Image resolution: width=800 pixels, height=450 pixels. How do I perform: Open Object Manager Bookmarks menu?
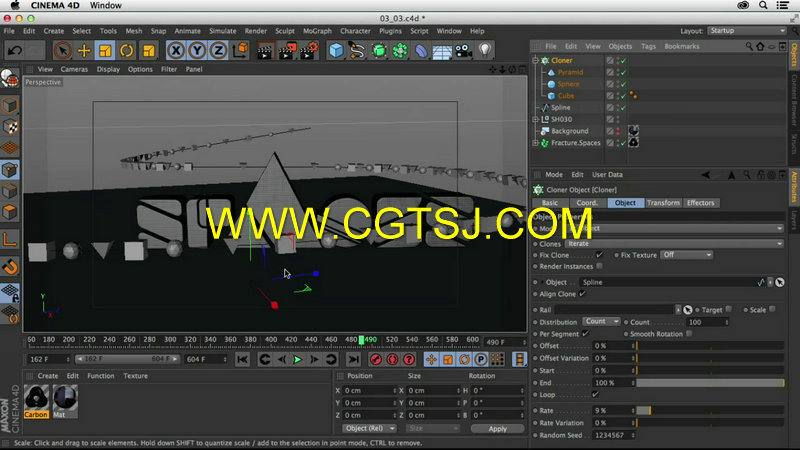pos(682,46)
